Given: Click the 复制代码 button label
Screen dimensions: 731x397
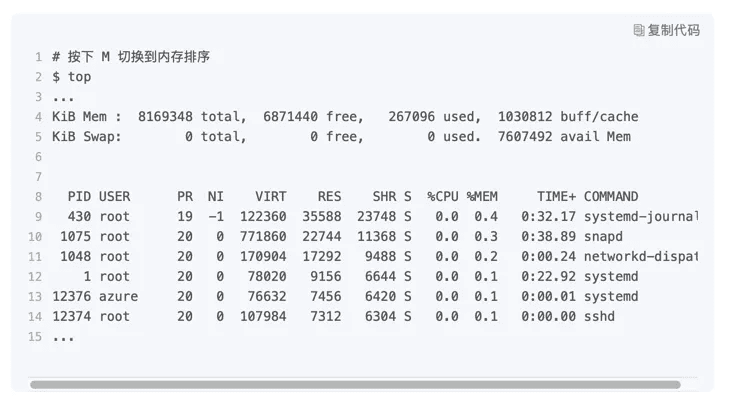Looking at the screenshot, I should tap(674, 30).
